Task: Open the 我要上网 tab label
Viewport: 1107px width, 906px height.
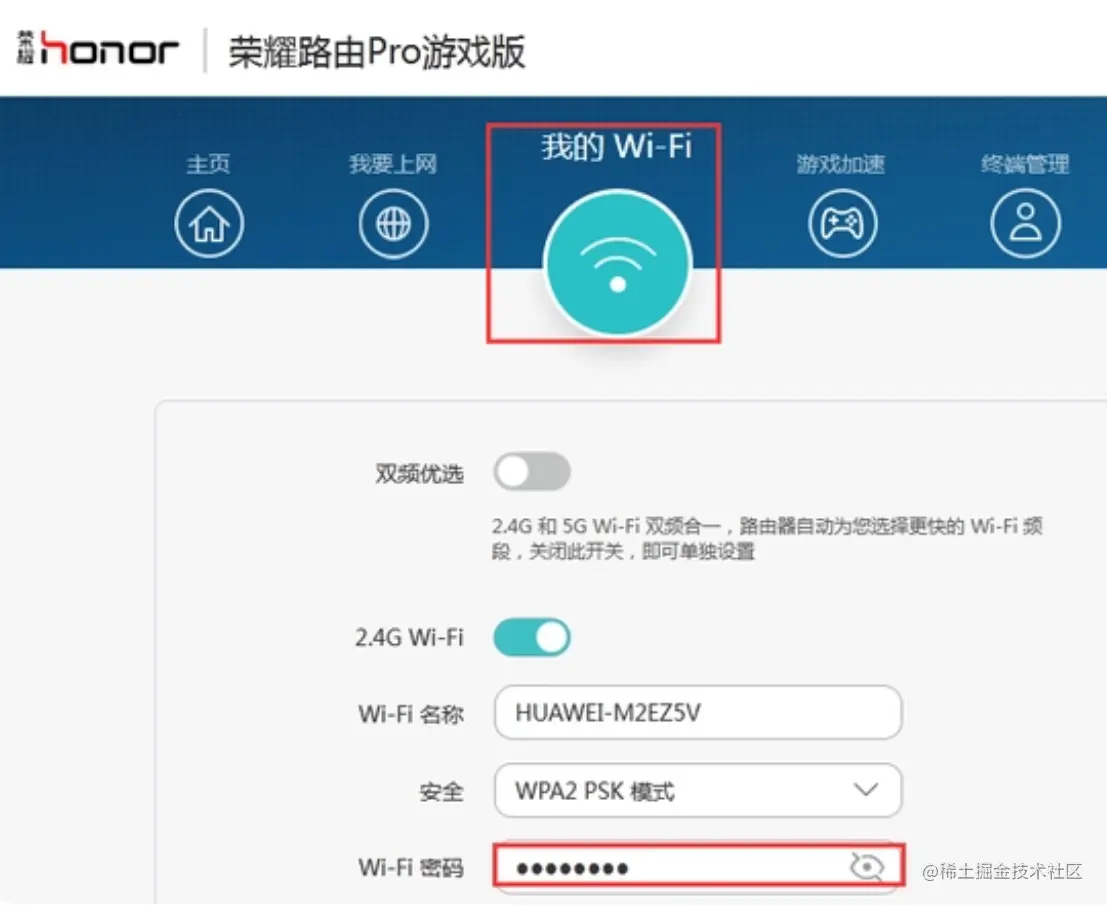Action: point(393,164)
